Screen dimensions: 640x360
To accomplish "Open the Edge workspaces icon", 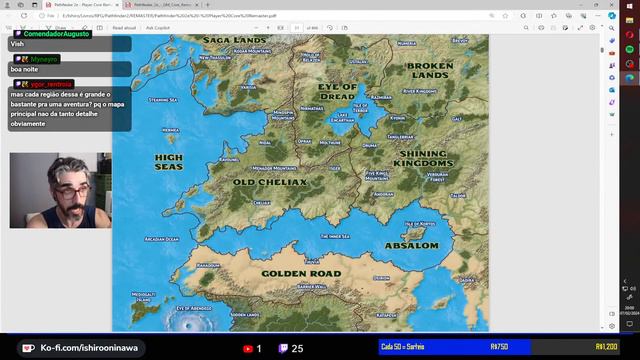I will (x=20, y=5).
